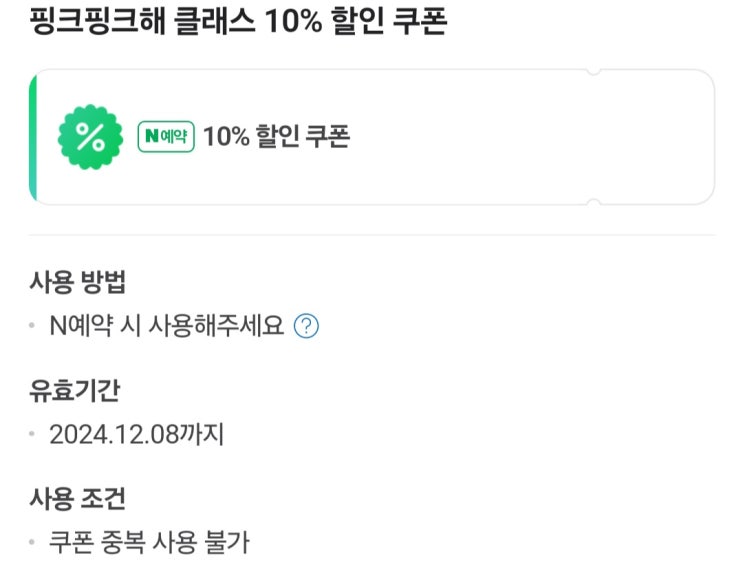Screen dimensions: 743x567
Task: Tap the N예약 시 사용해주세요 text
Action: pyautogui.click(x=167, y=326)
